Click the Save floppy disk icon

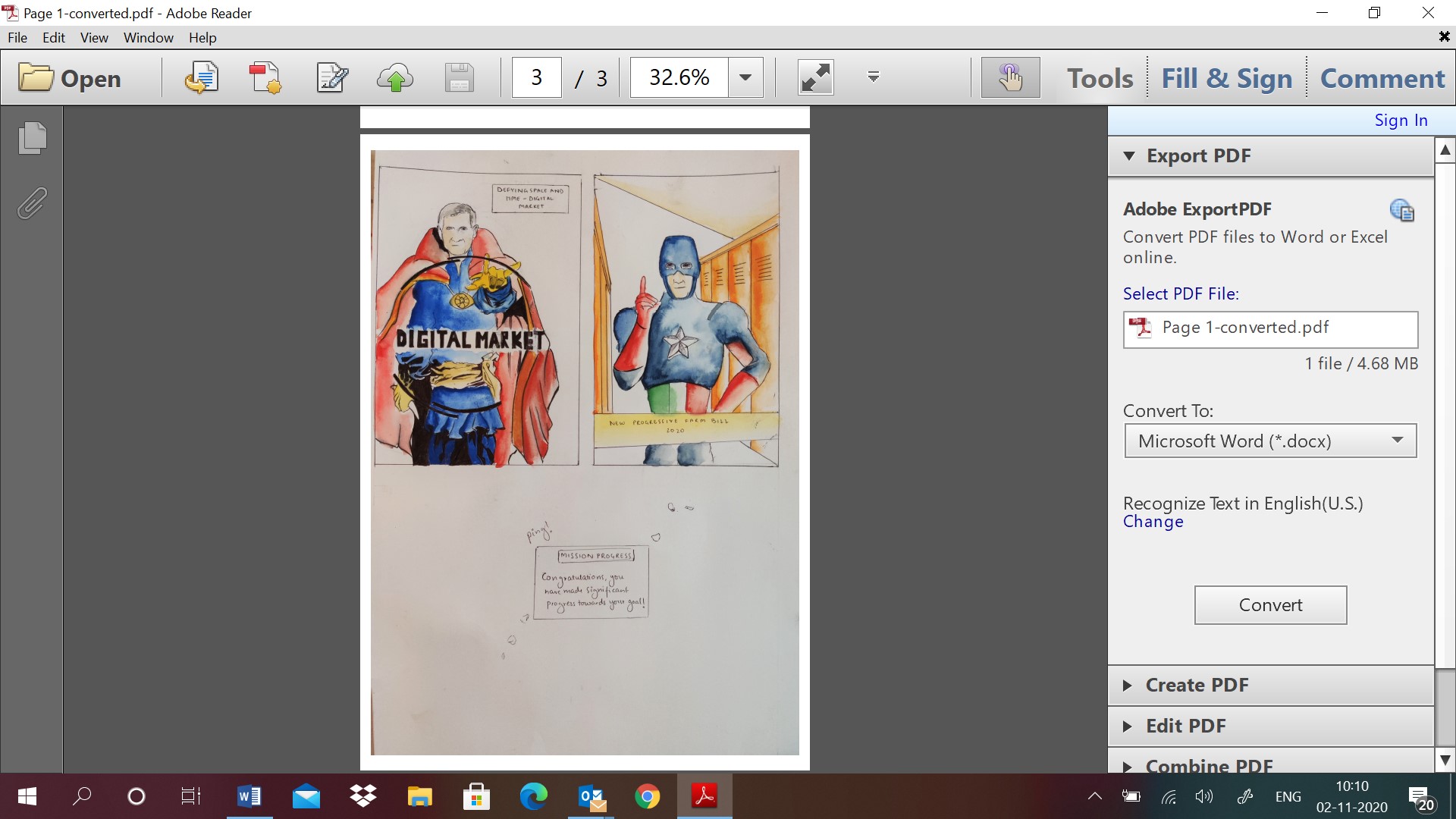pyautogui.click(x=459, y=78)
